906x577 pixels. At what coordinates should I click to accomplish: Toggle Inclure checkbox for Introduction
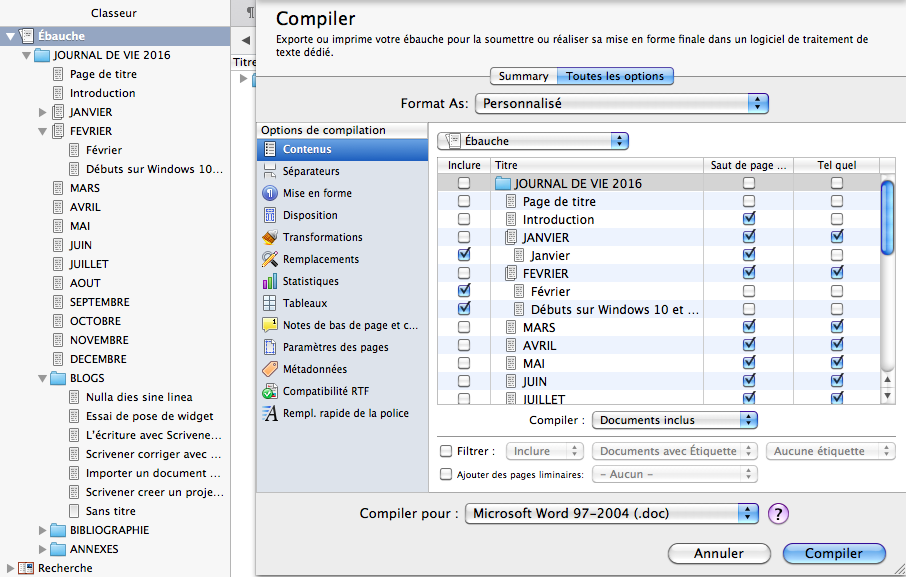pos(463,219)
